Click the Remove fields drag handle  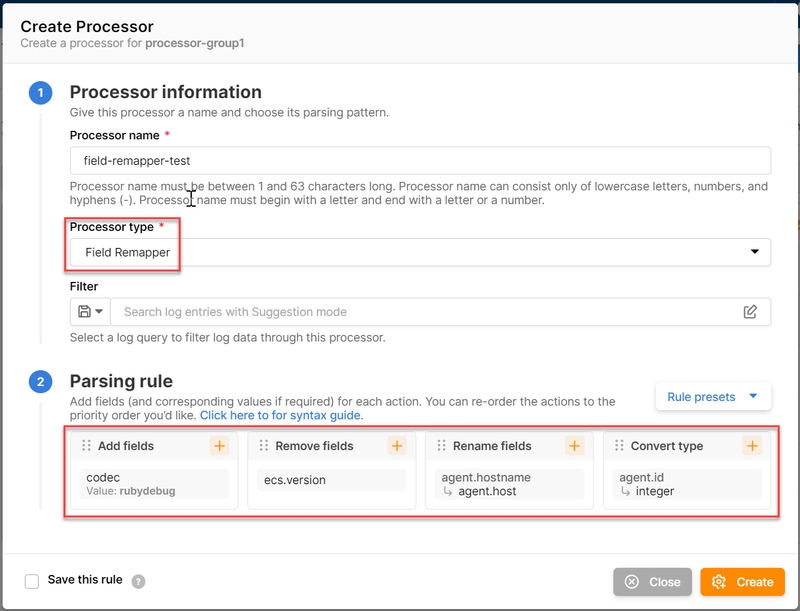point(264,446)
